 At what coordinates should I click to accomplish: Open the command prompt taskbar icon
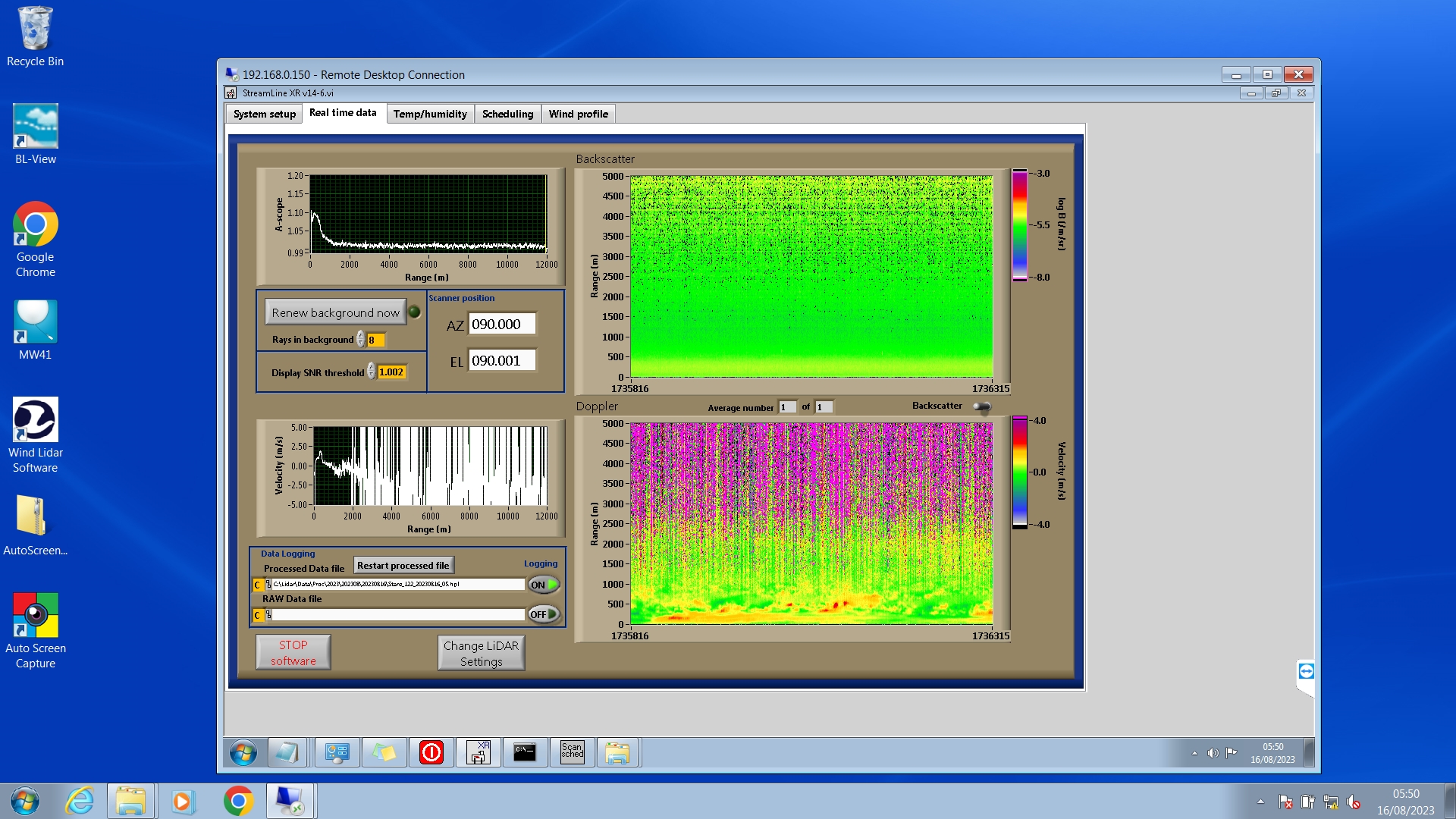coord(525,752)
